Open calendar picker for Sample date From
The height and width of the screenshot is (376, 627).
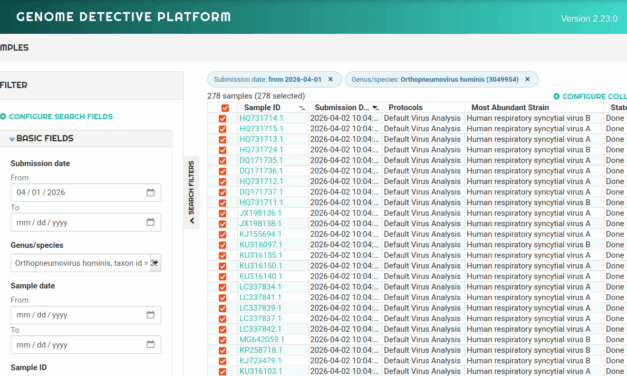(x=150, y=315)
